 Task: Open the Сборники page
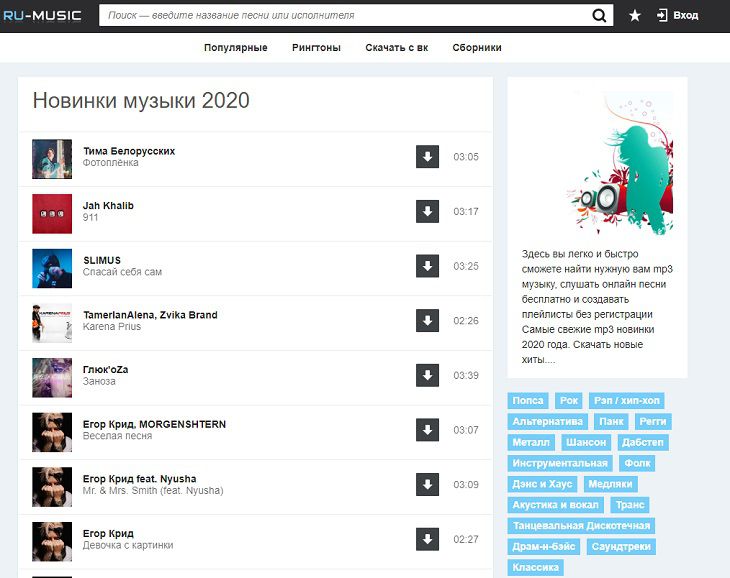pos(477,48)
